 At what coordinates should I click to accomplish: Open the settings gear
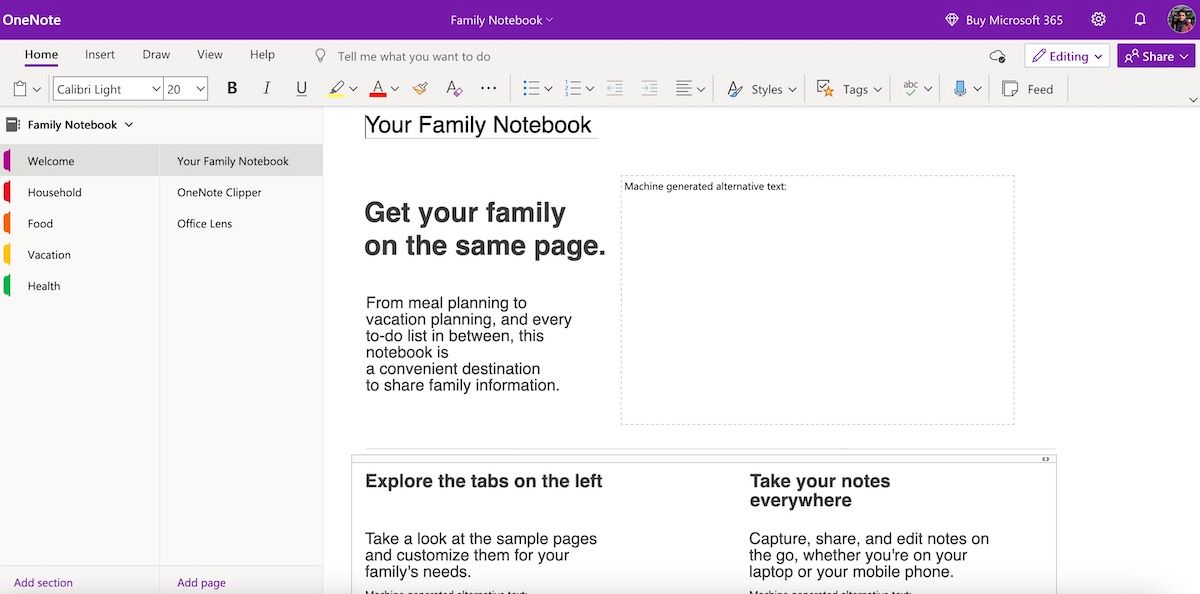1098,20
